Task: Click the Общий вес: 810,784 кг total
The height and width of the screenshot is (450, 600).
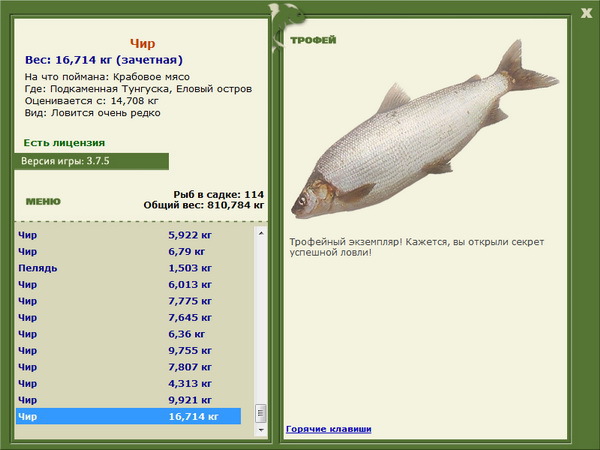Action: coord(204,205)
